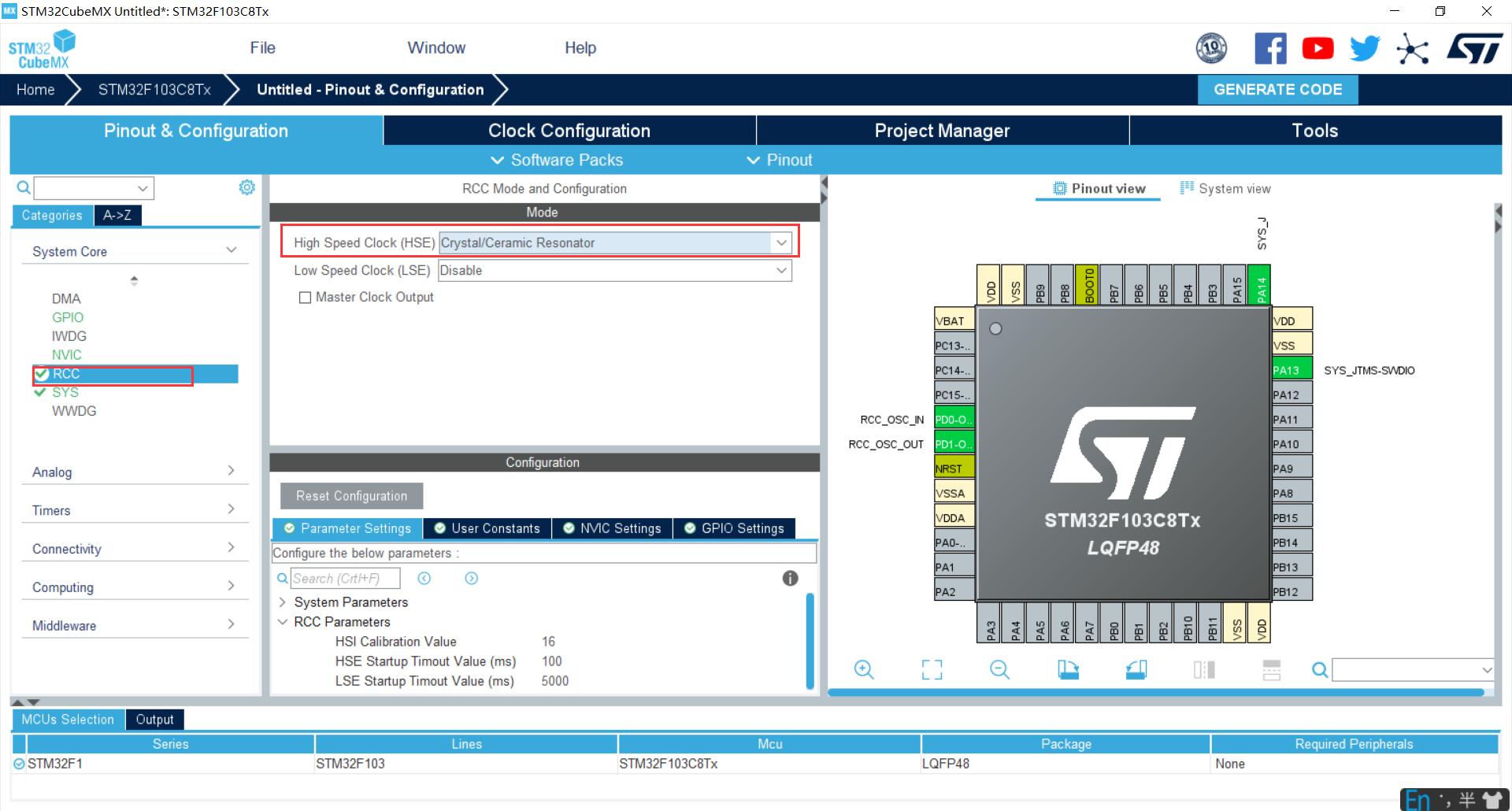Click the peripheral search magnifier icon

[24, 187]
